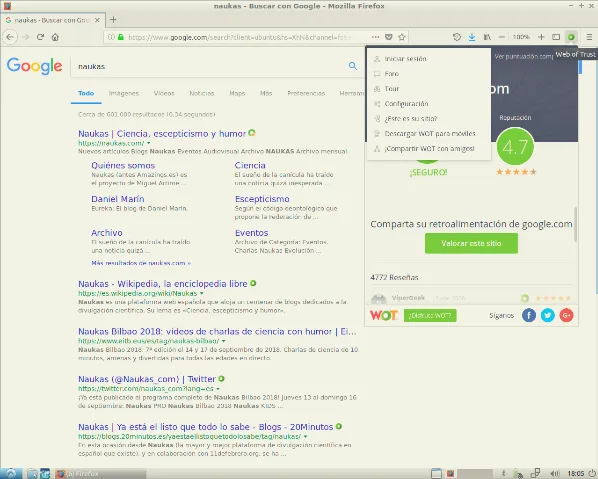The height and width of the screenshot is (479, 598).
Task: Click zoom in plus toolbar button
Action: 541,37
